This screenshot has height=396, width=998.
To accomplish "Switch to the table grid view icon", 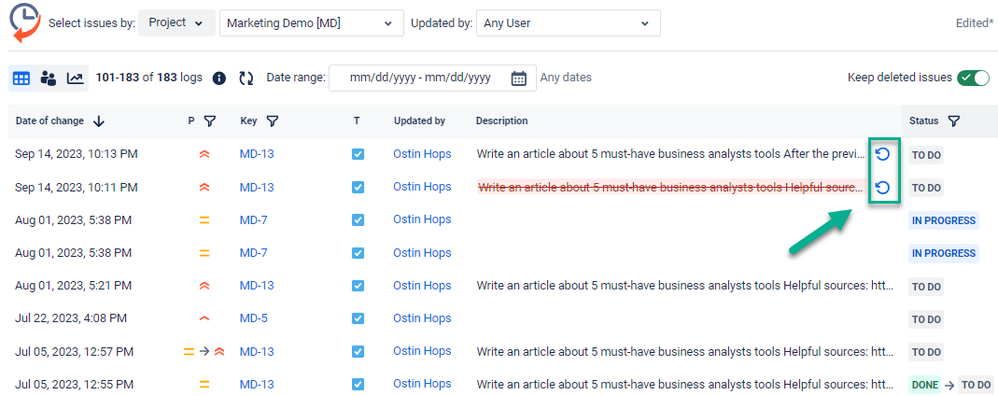I will coord(22,78).
